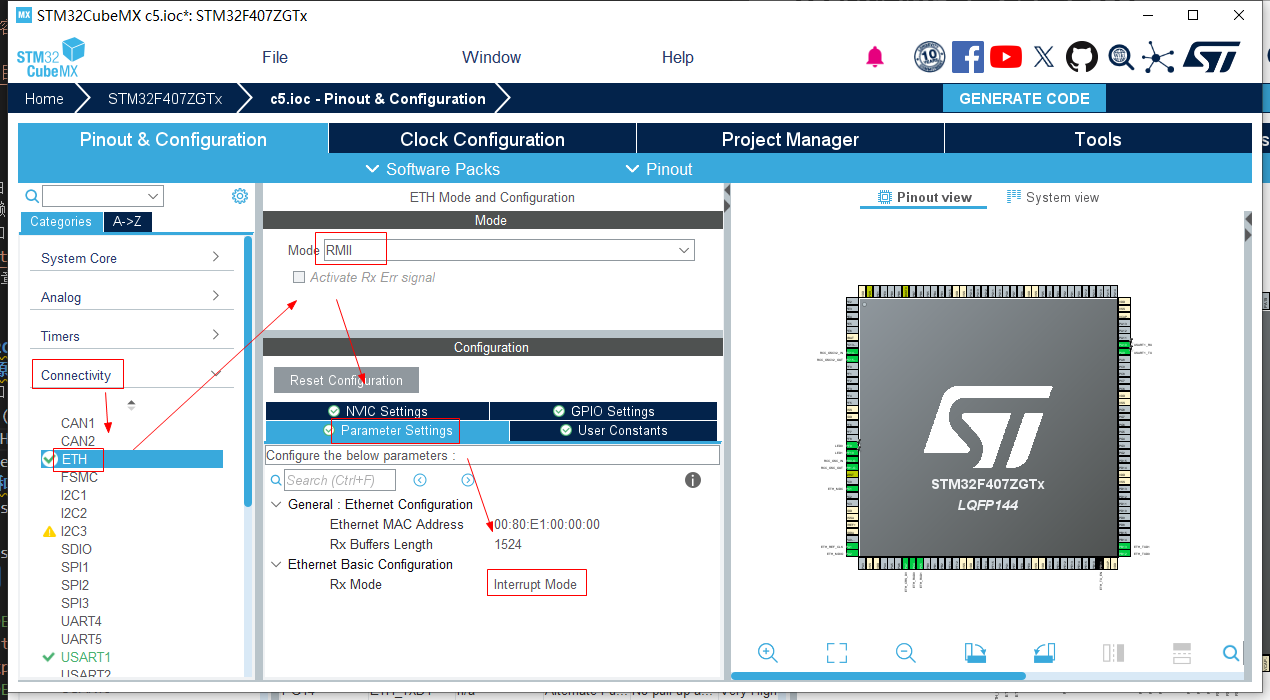Open the Window menu
Viewport: 1270px width, 700px height.
[x=491, y=57]
